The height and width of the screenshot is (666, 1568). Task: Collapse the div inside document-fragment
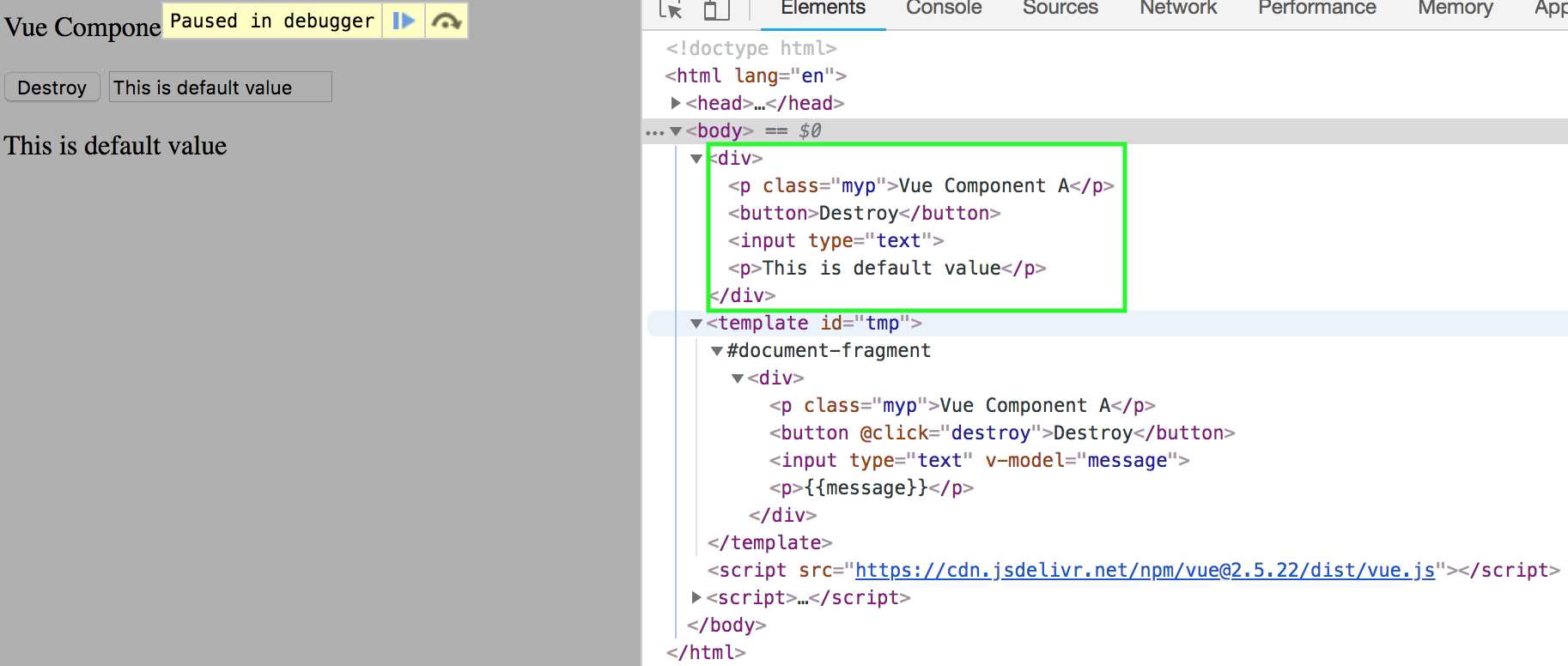(x=738, y=378)
